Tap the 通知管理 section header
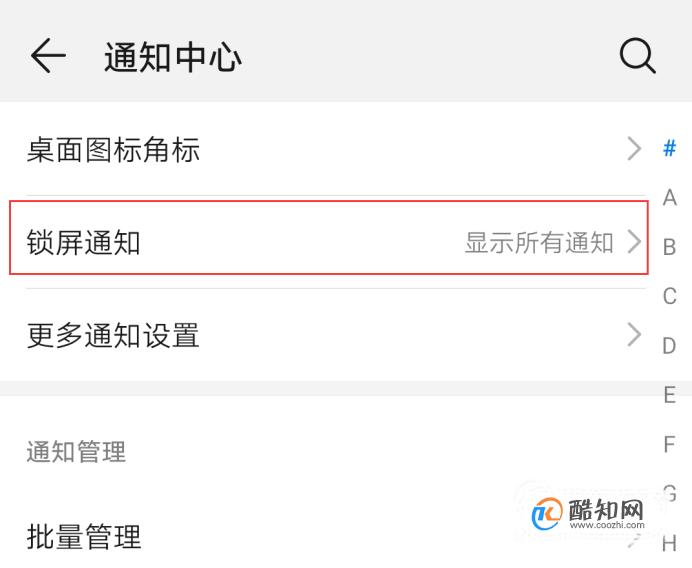Image resolution: width=692 pixels, height=568 pixels. click(76, 451)
